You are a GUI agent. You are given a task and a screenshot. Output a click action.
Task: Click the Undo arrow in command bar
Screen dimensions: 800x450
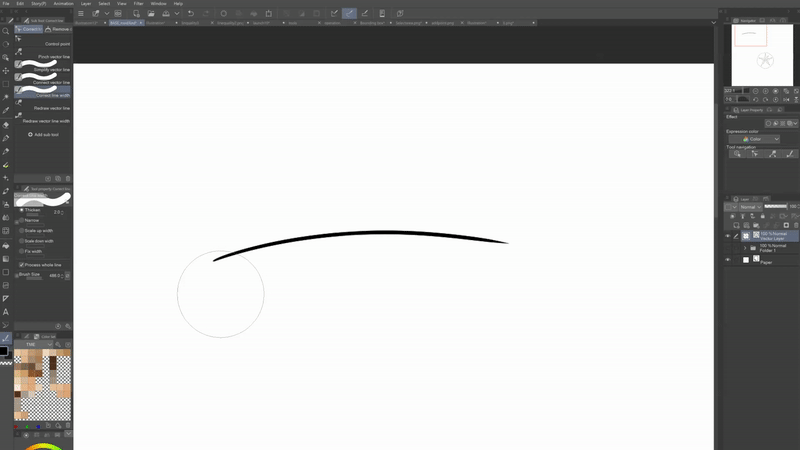(x=191, y=14)
